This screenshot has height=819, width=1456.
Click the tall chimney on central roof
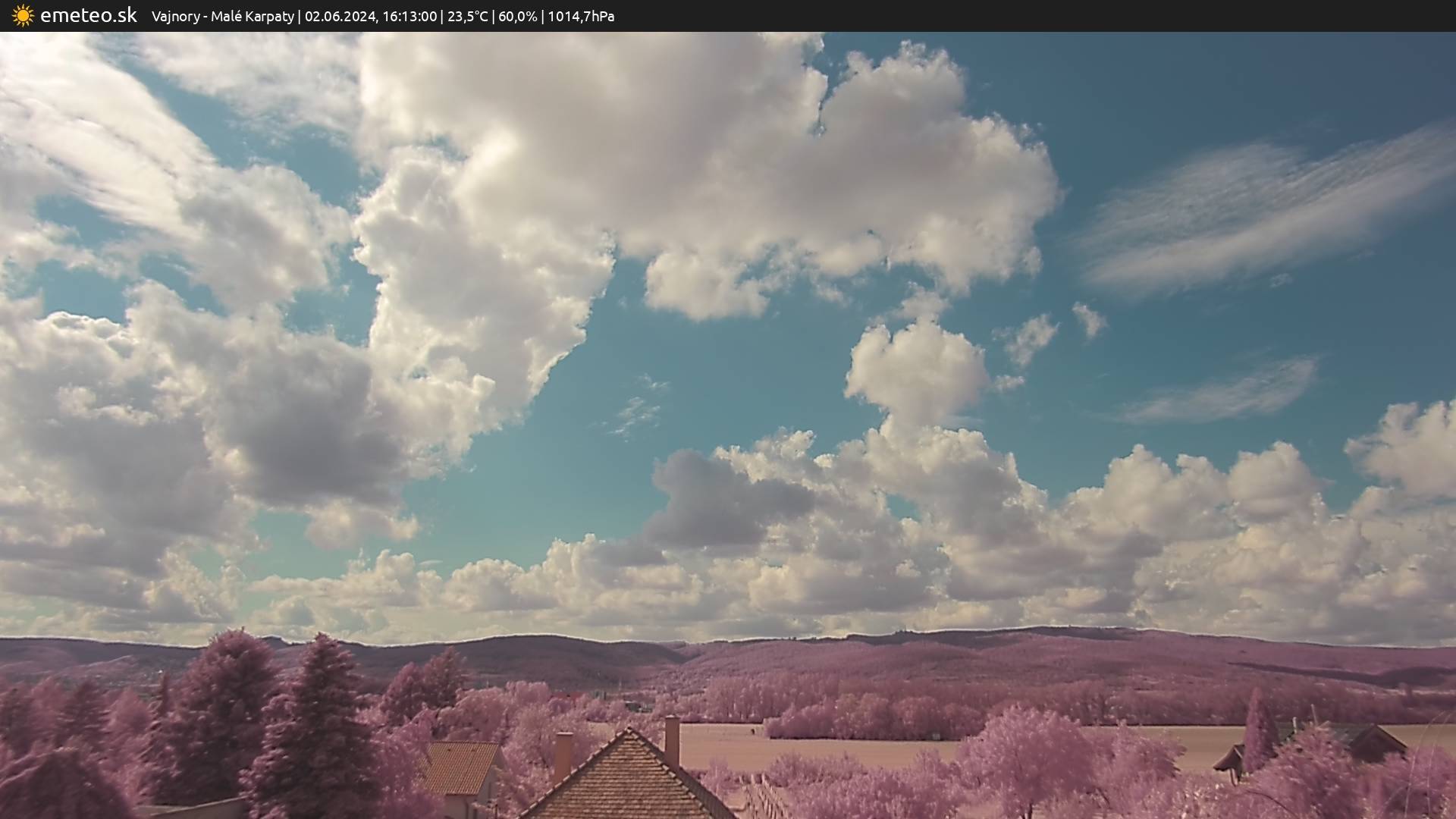pyautogui.click(x=672, y=740)
